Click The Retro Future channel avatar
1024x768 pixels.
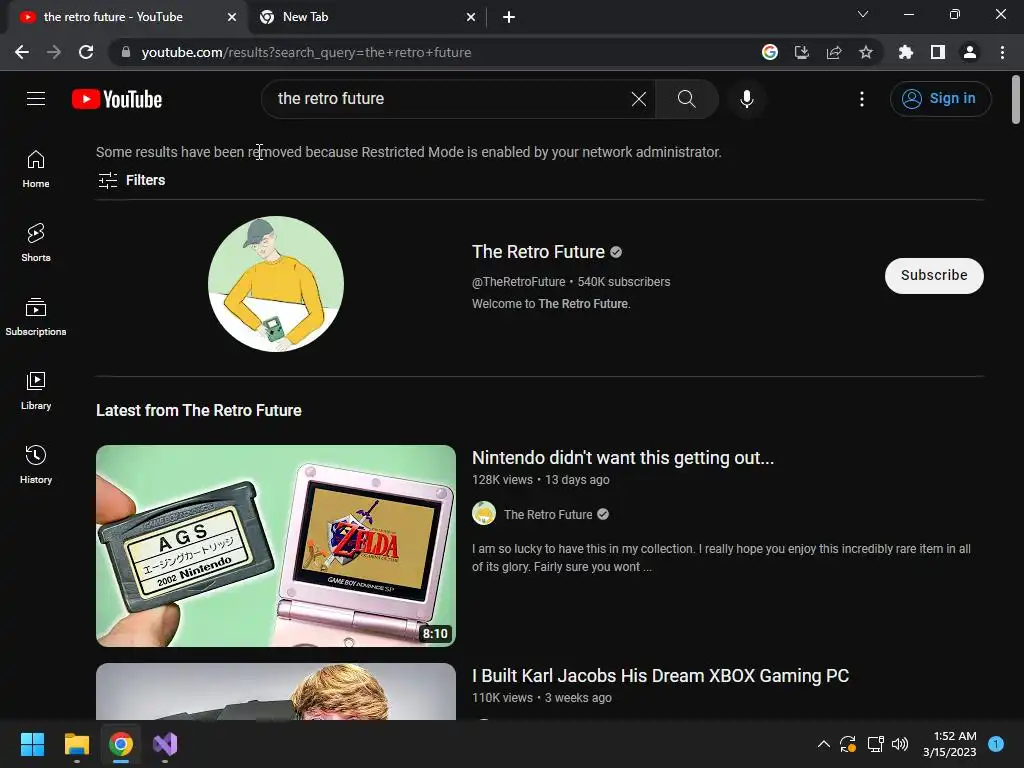[276, 284]
